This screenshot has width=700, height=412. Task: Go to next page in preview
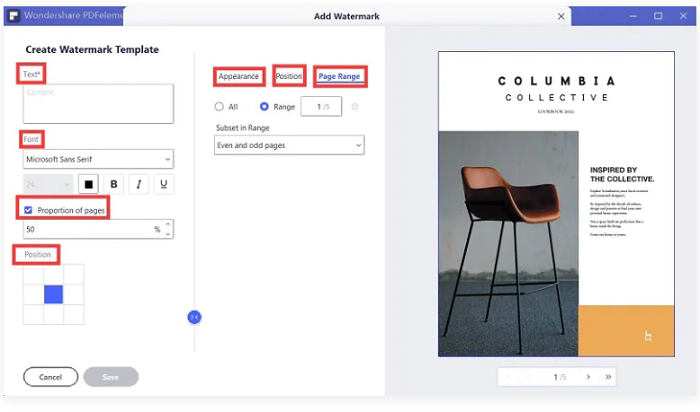pos(588,377)
